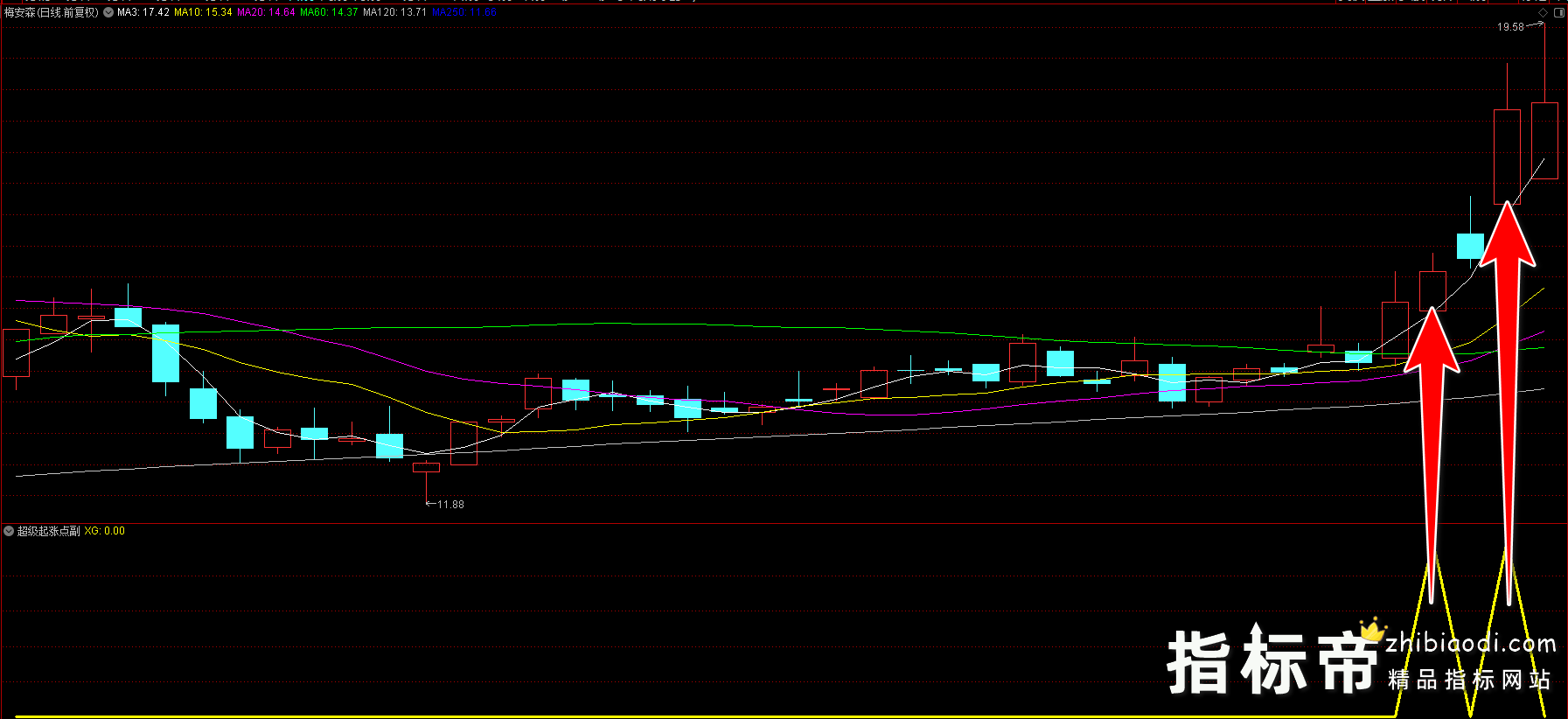Image resolution: width=1568 pixels, height=719 pixels.
Task: Select the MA120: 13.71 label
Action: coord(395,12)
